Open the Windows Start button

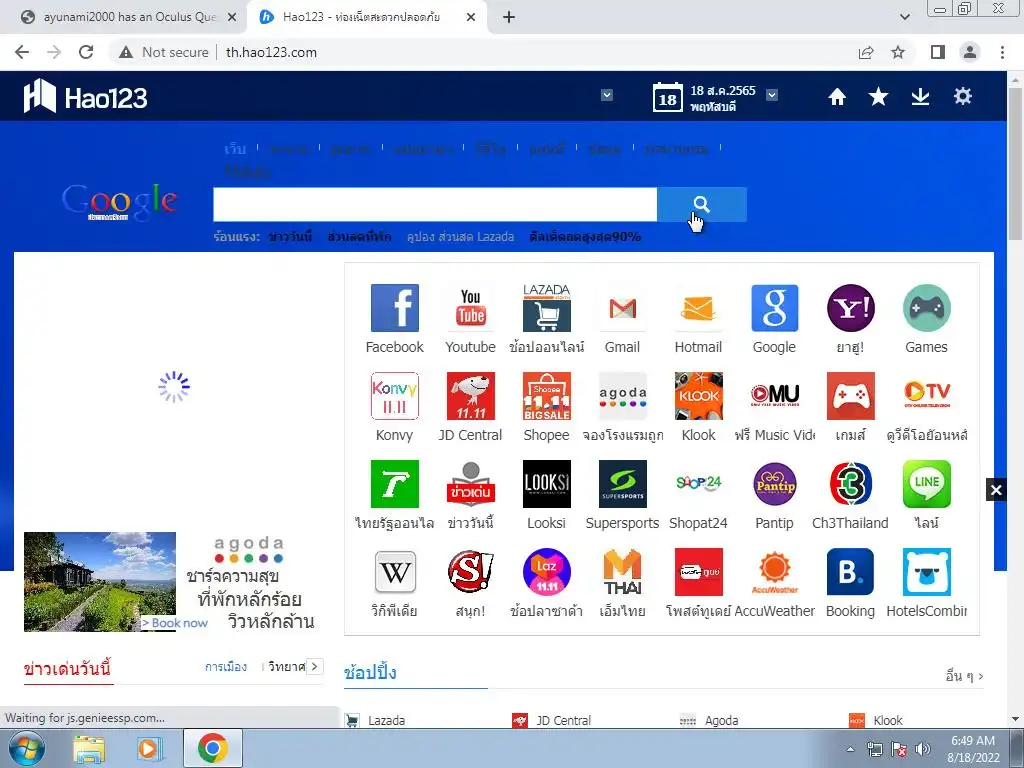point(26,748)
